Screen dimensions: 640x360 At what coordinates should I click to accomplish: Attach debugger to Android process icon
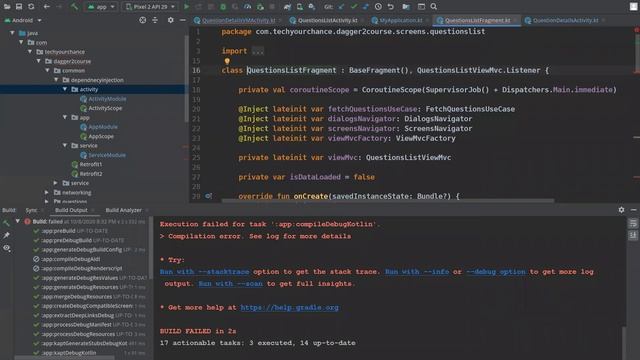pos(260,7)
